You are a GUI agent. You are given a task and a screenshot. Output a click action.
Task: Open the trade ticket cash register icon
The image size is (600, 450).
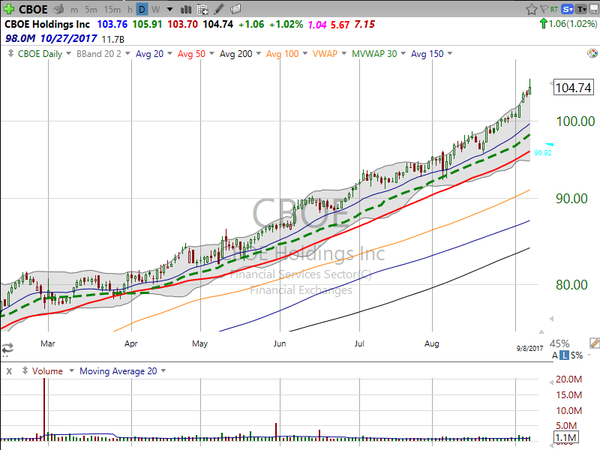coord(59,9)
